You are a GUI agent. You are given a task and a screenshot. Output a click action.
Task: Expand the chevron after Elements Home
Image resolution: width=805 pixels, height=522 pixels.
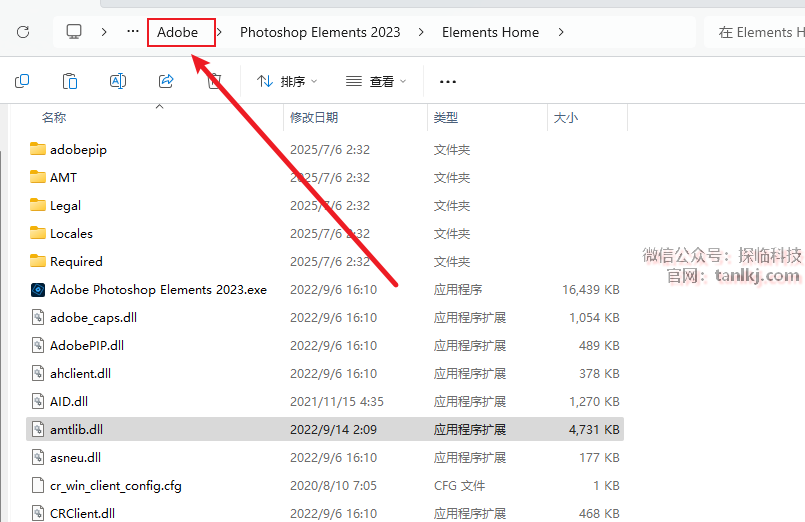561,32
